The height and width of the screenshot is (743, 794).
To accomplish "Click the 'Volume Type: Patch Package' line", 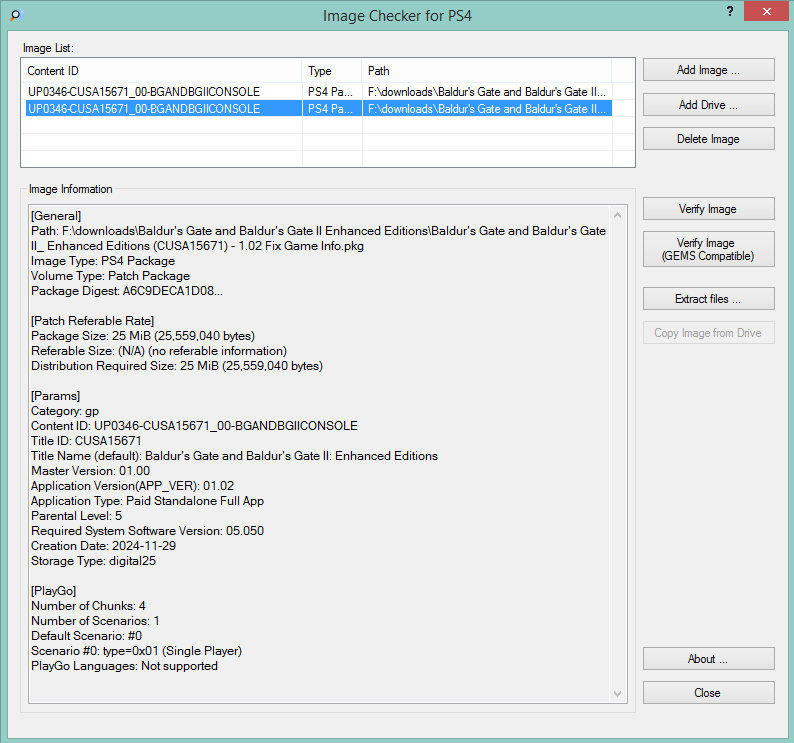I will point(110,276).
